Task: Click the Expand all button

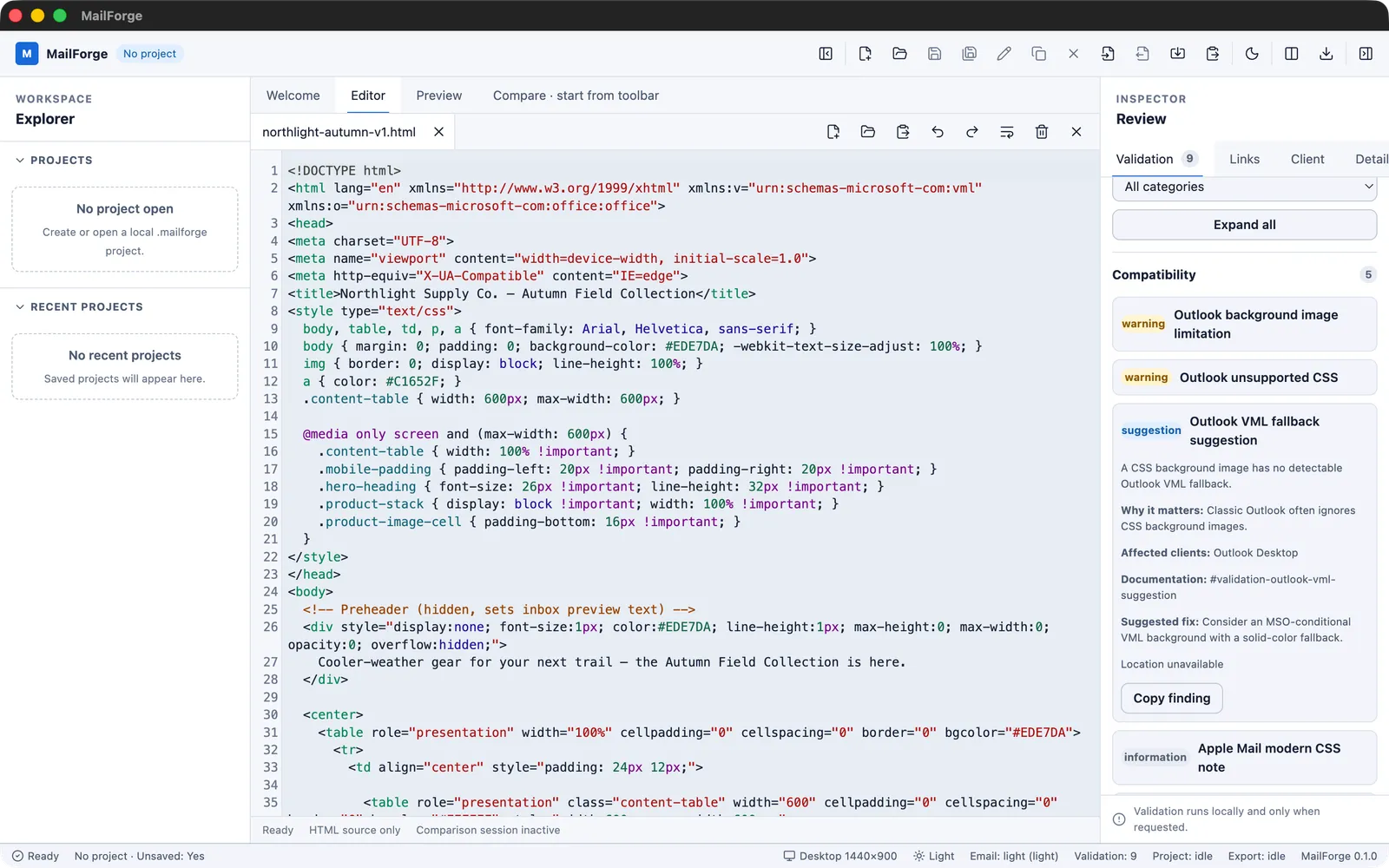Action: click(1244, 225)
